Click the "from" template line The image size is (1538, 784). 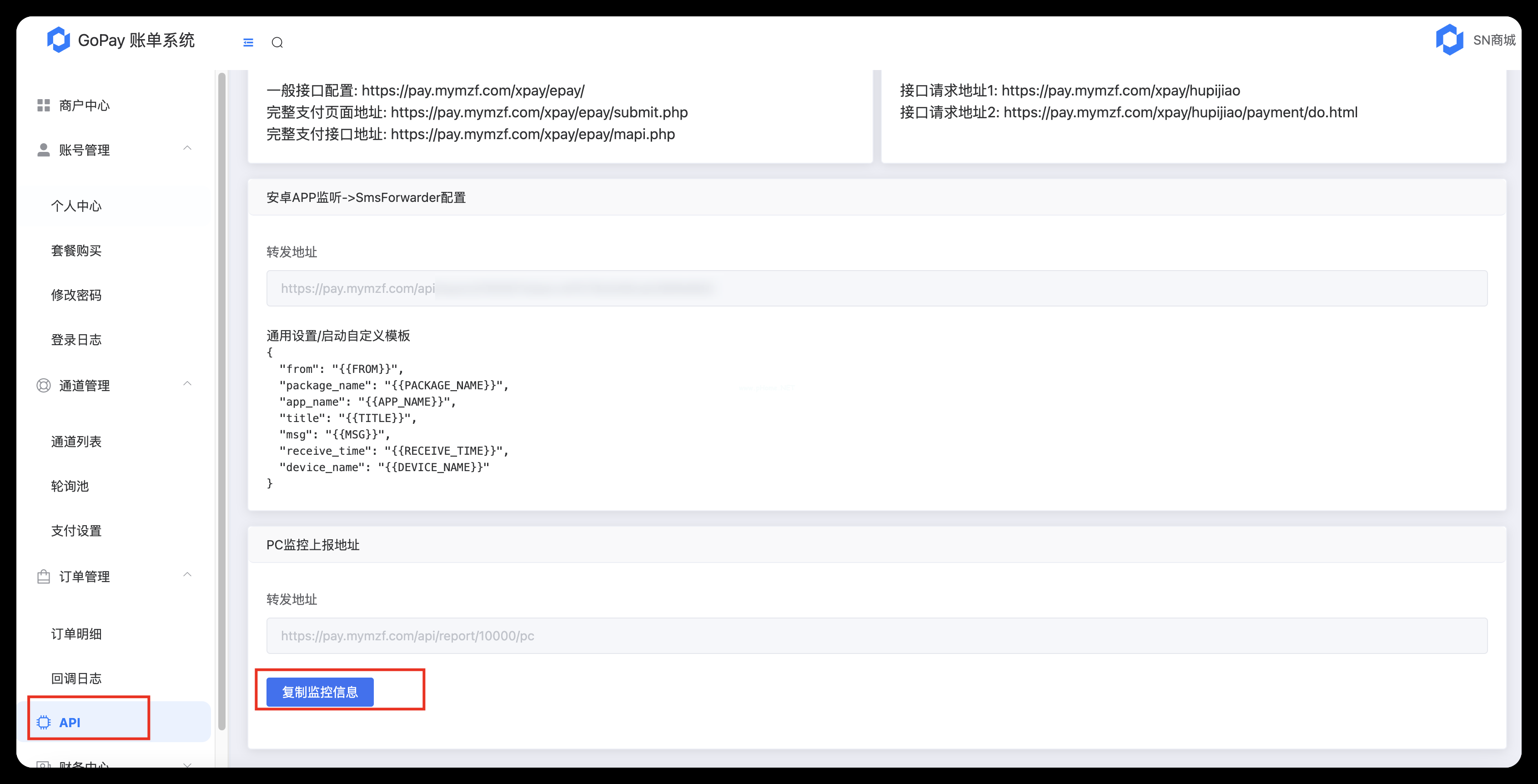(x=342, y=369)
